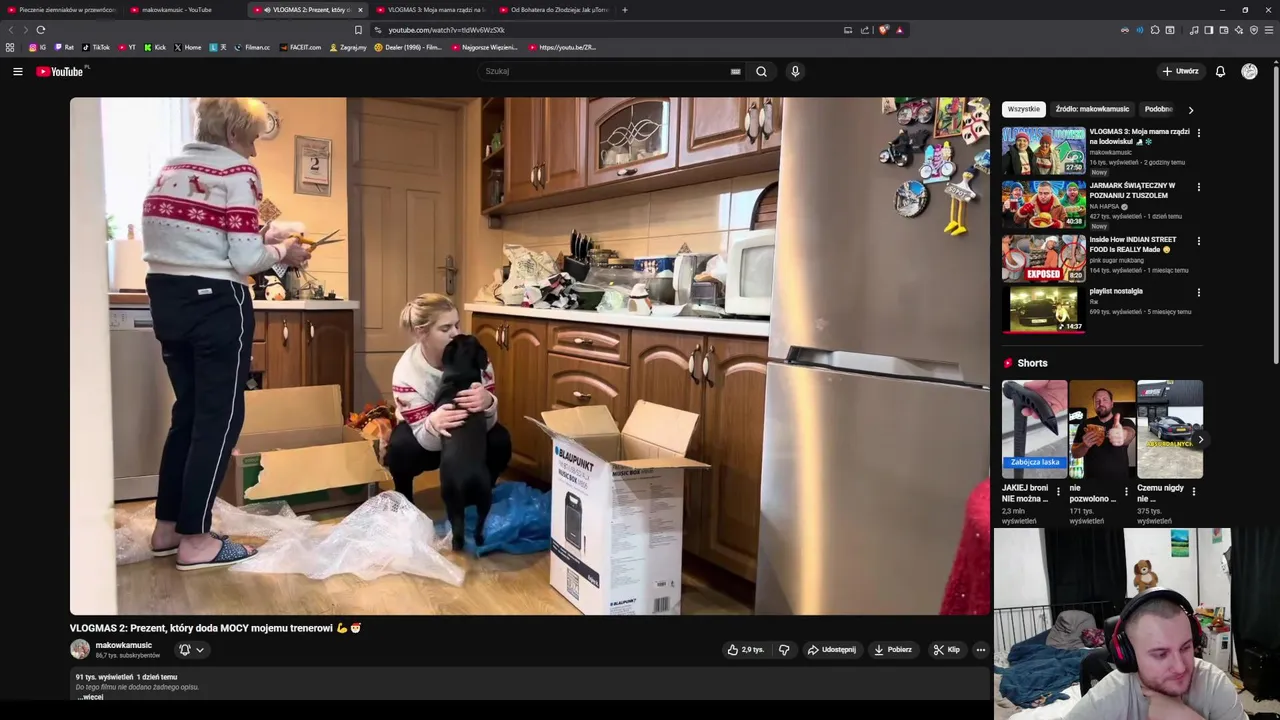Select the Podobne filter chip

click(1158, 109)
